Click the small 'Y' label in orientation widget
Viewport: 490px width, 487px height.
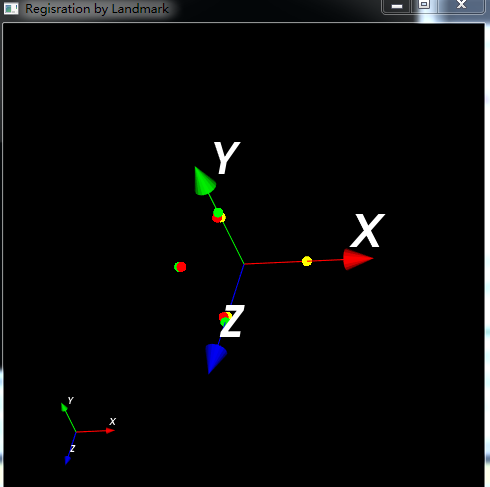click(x=70, y=400)
